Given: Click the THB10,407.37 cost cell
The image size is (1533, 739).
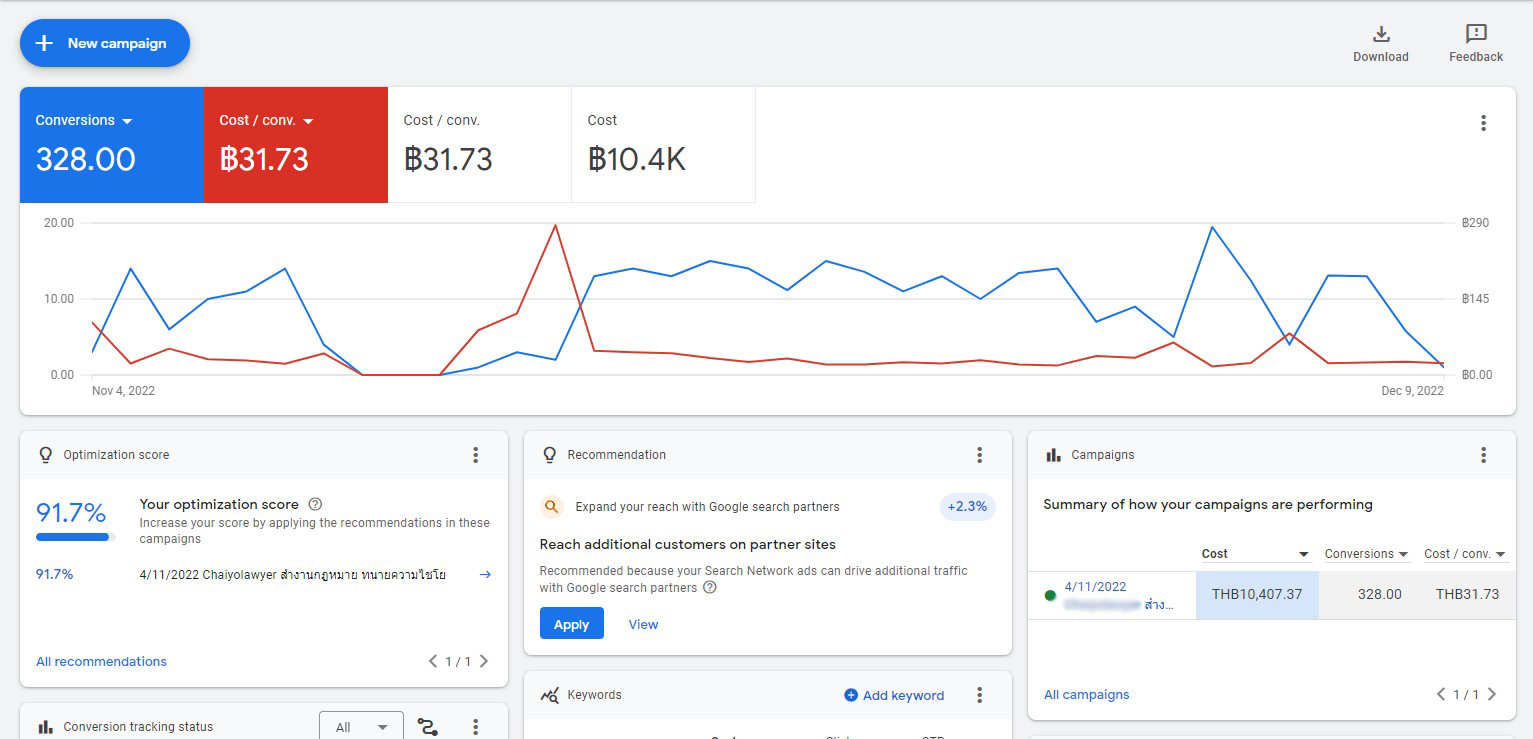Looking at the screenshot, I should 1257,594.
